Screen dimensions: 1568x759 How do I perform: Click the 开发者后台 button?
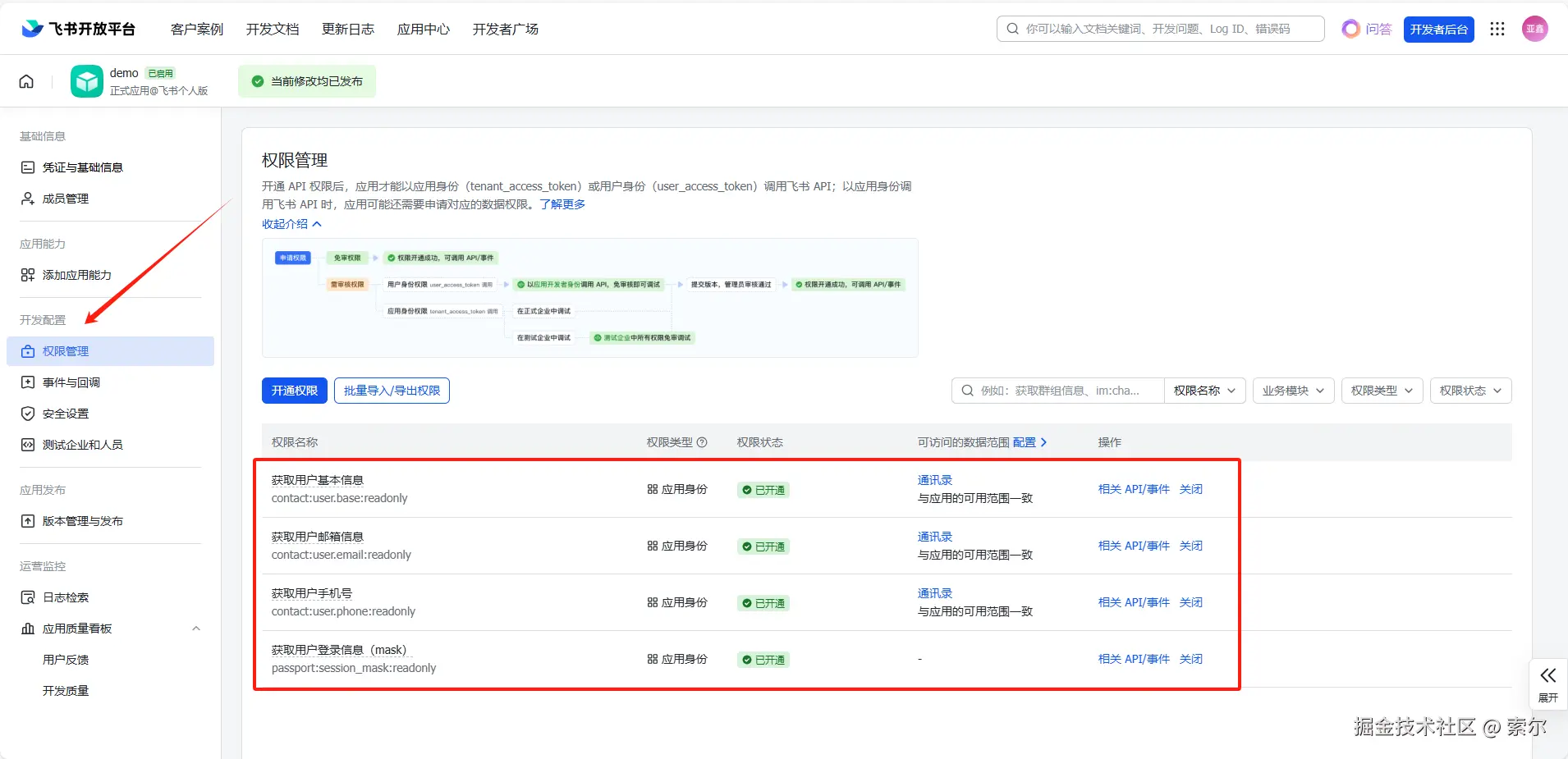click(x=1439, y=30)
